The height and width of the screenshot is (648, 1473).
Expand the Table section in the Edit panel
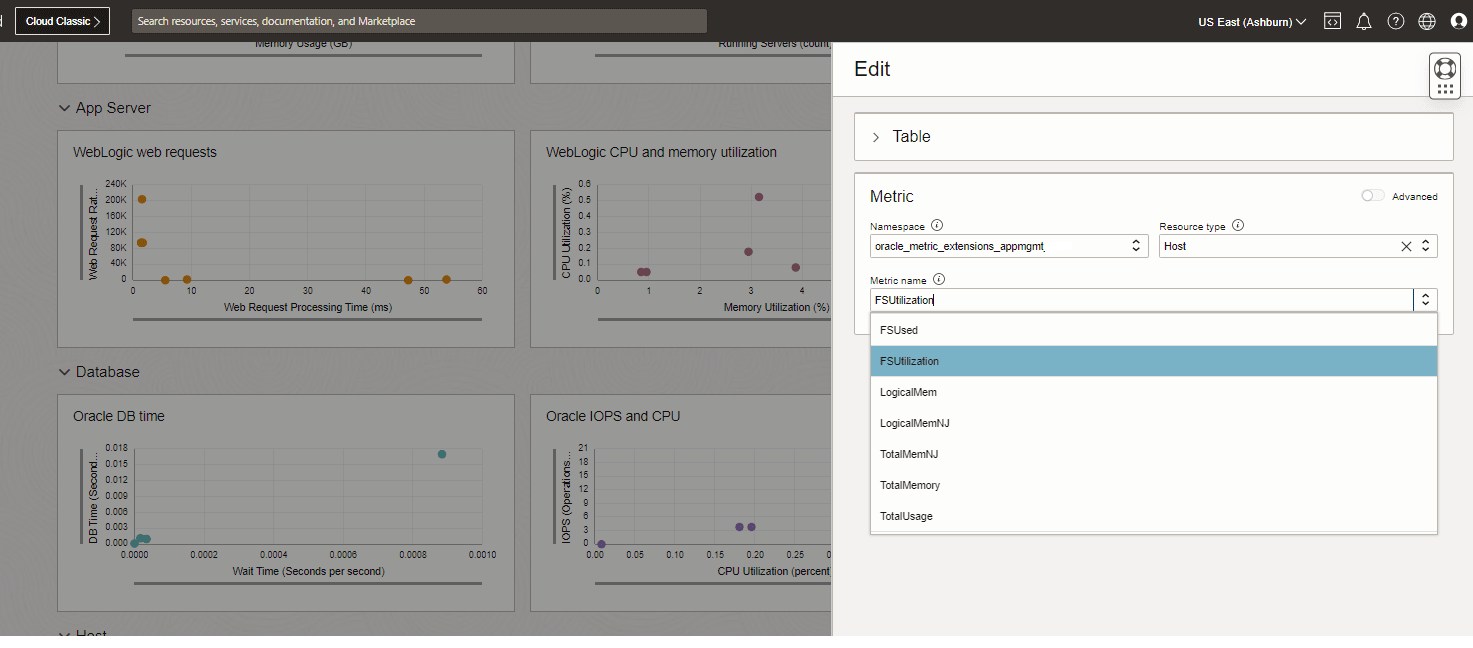(x=876, y=136)
